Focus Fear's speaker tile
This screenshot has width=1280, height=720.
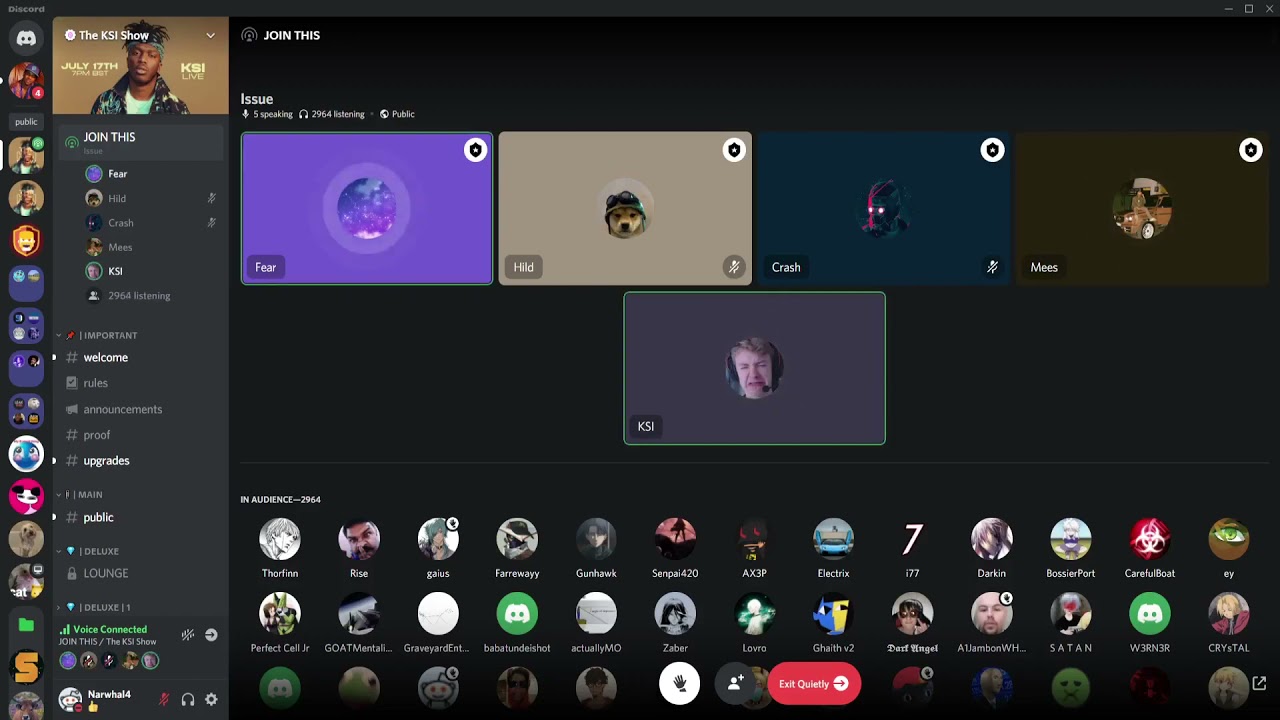pos(367,208)
